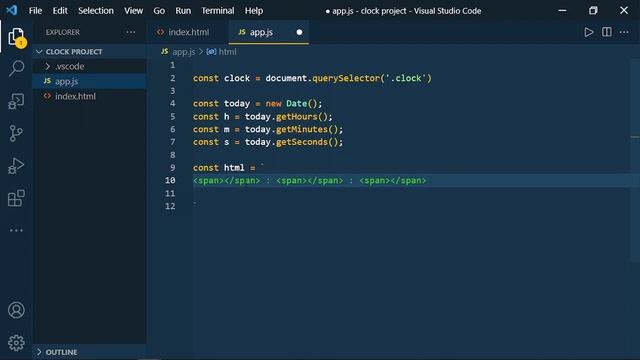Open the Search view
This screenshot has height=360, width=640.
click(16, 68)
